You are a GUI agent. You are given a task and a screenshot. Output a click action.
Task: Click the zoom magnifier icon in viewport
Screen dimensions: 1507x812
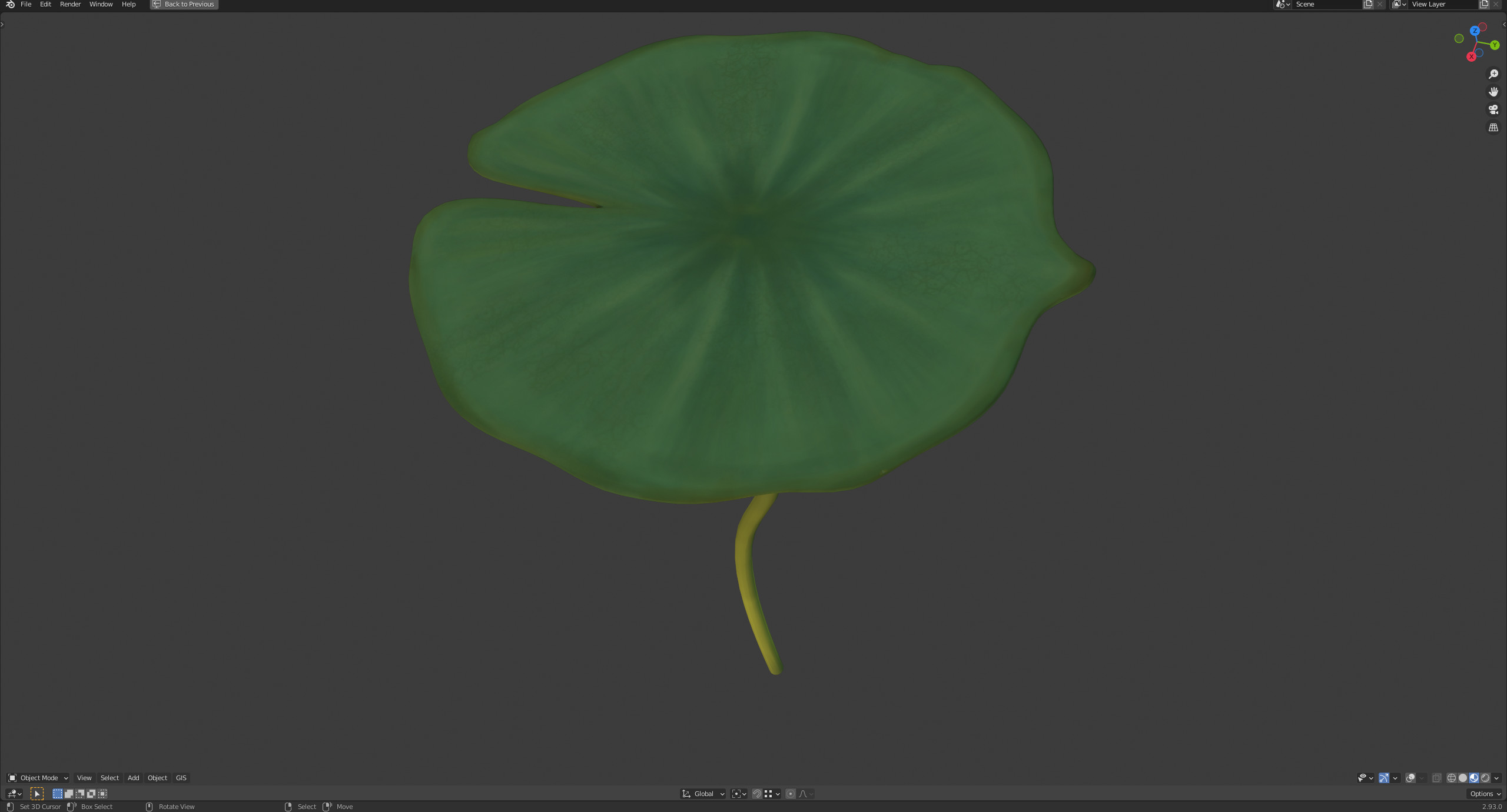tap(1493, 74)
